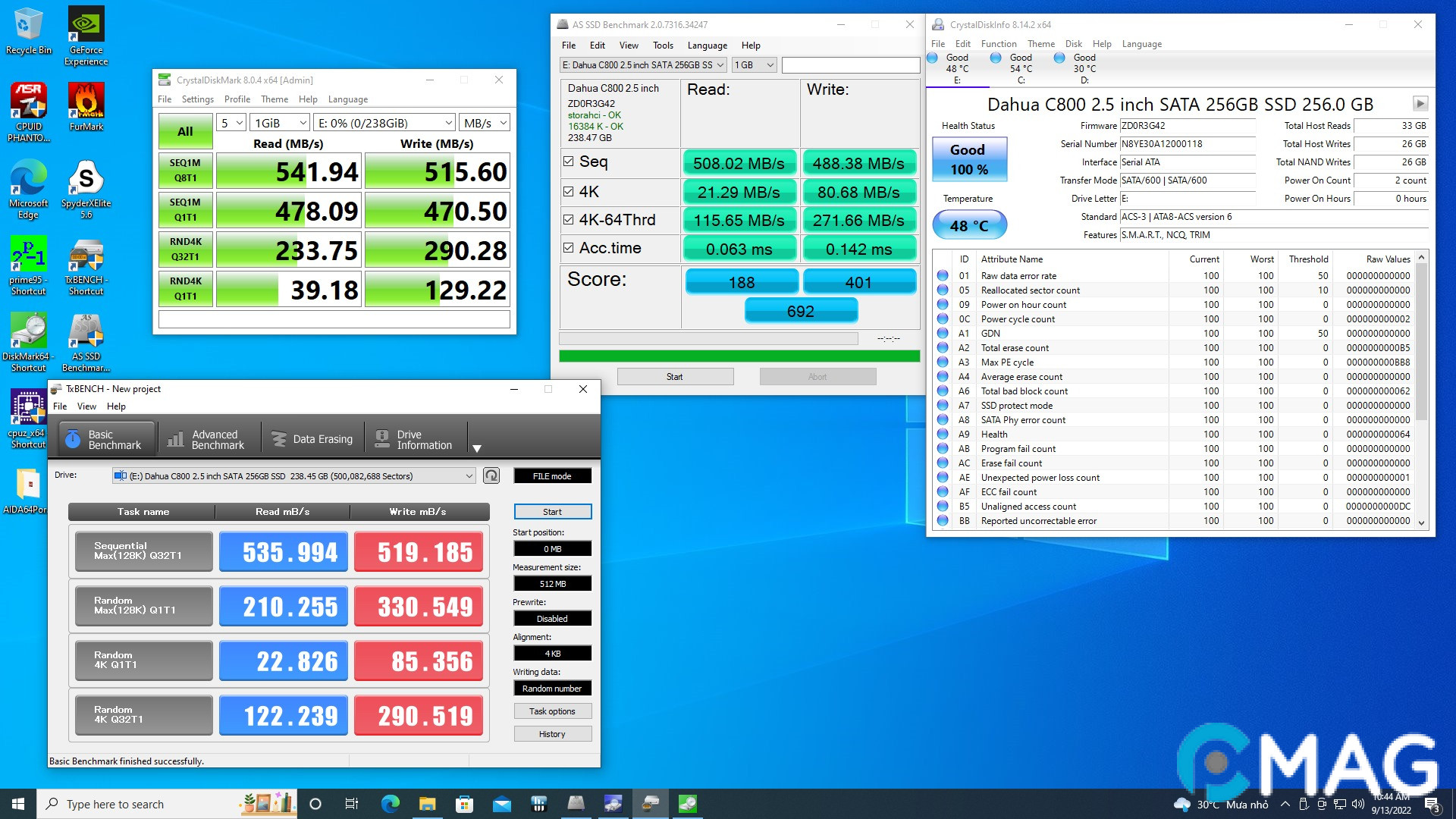This screenshot has height=819, width=1456.
Task: Click the next-disk arrow in CrystalDiskInfo
Action: pyautogui.click(x=1420, y=103)
